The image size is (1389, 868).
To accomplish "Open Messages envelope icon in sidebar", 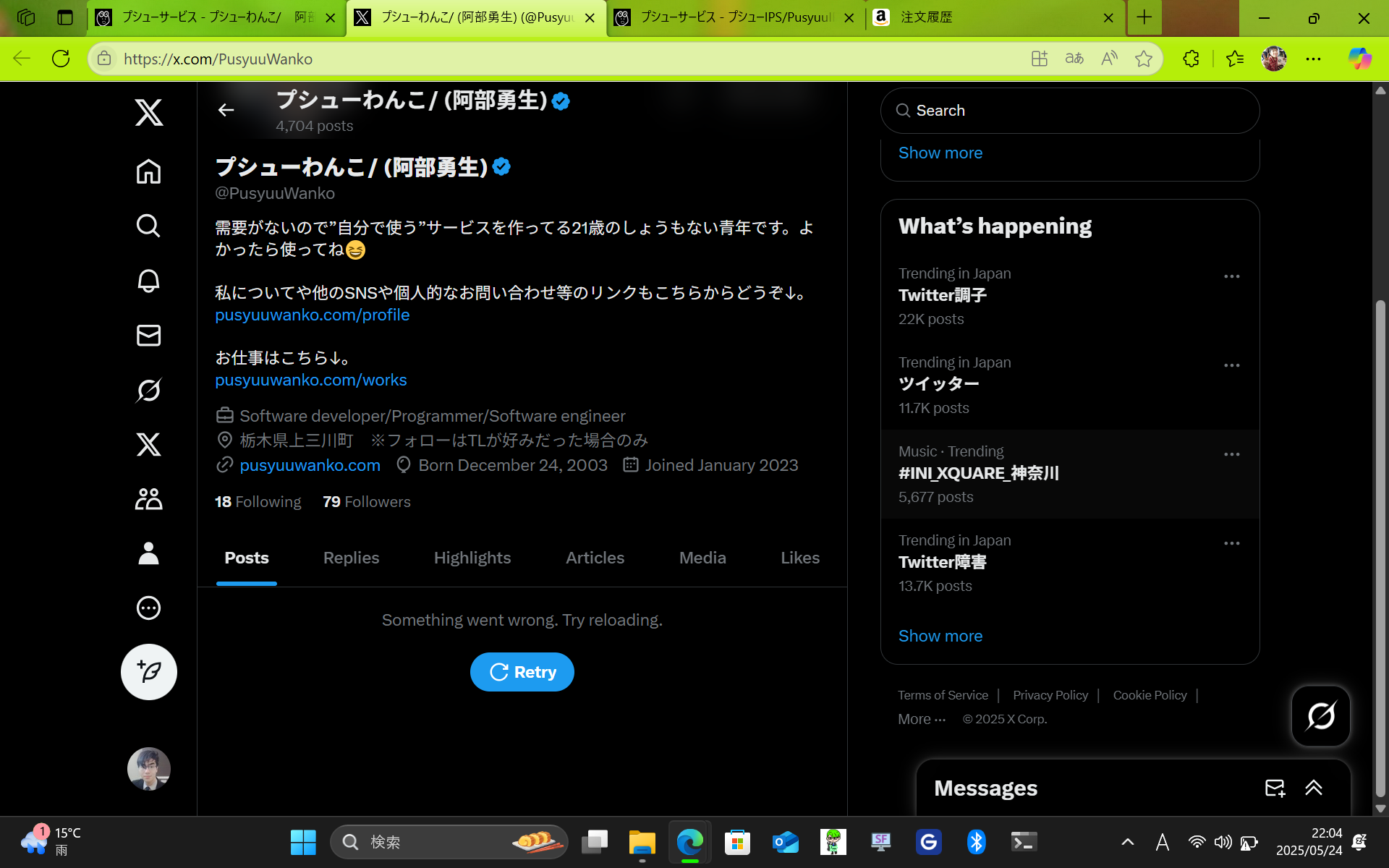I will pos(148,336).
